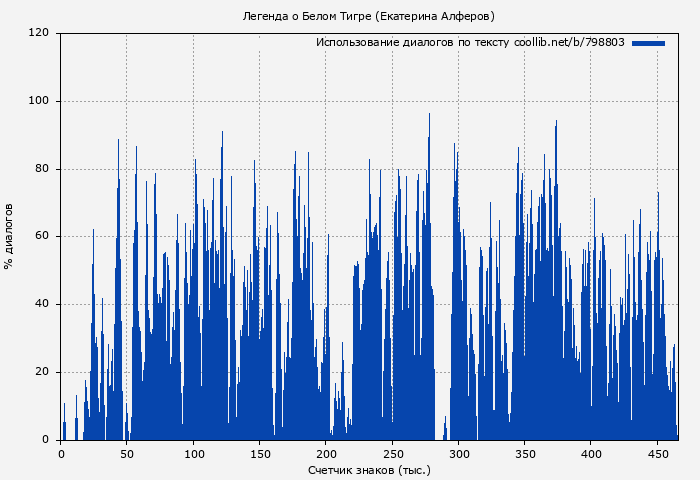Image resolution: width=700 pixels, height=480 pixels.
Task: Click the x-axis tick label 350
Action: pos(525,454)
